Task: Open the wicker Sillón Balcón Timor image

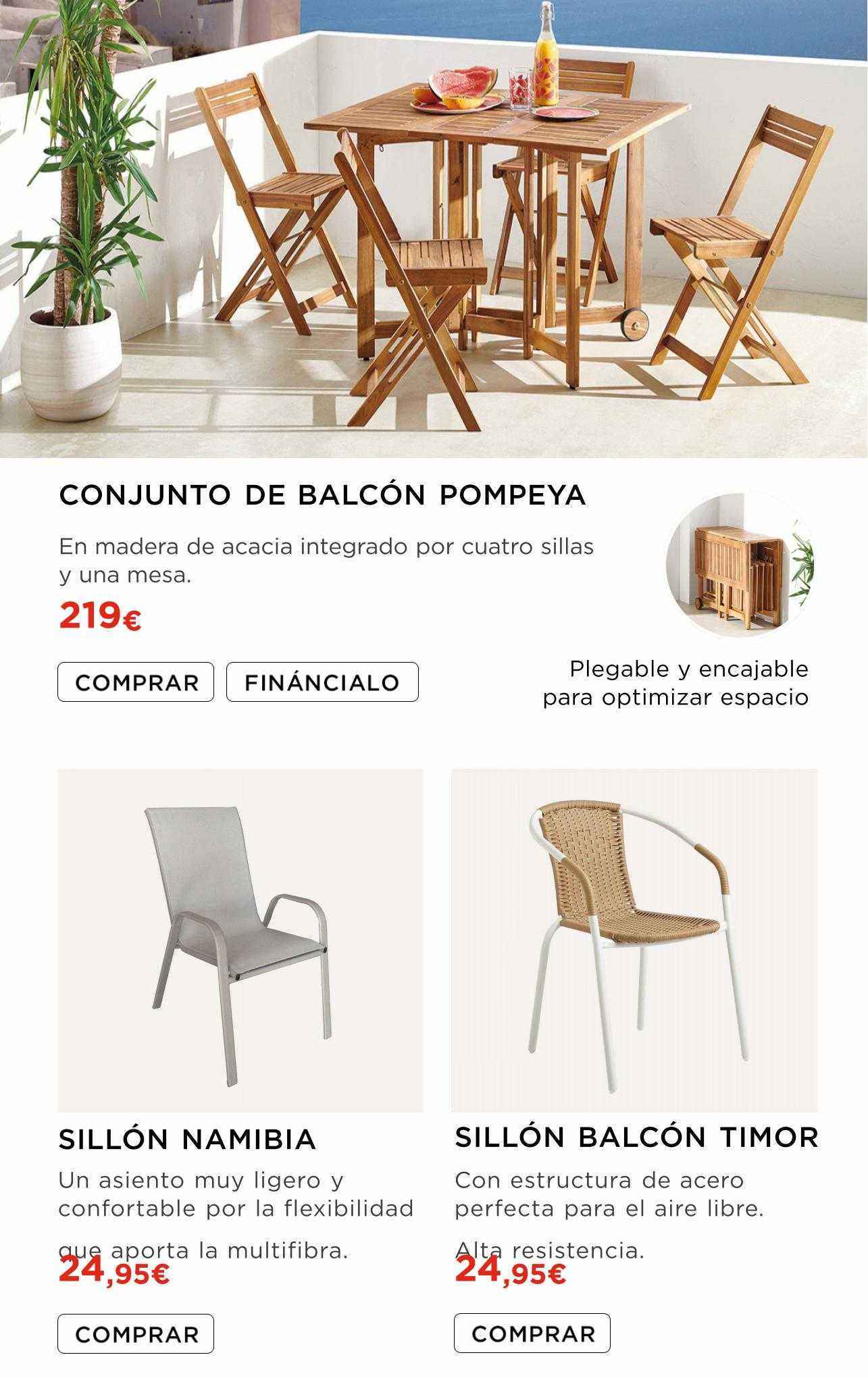Action: tap(634, 940)
